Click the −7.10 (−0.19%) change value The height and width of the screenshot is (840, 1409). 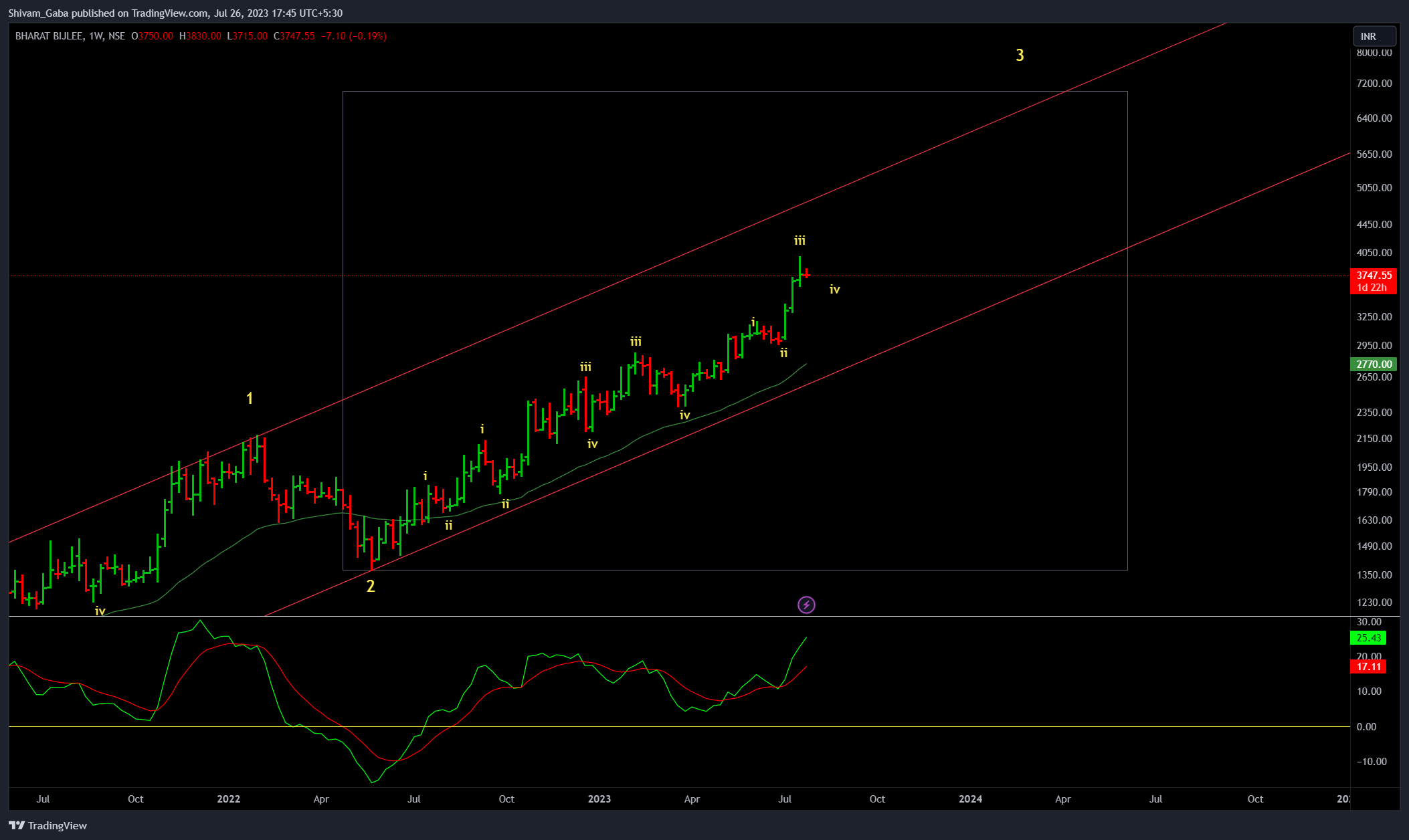pyautogui.click(x=354, y=36)
